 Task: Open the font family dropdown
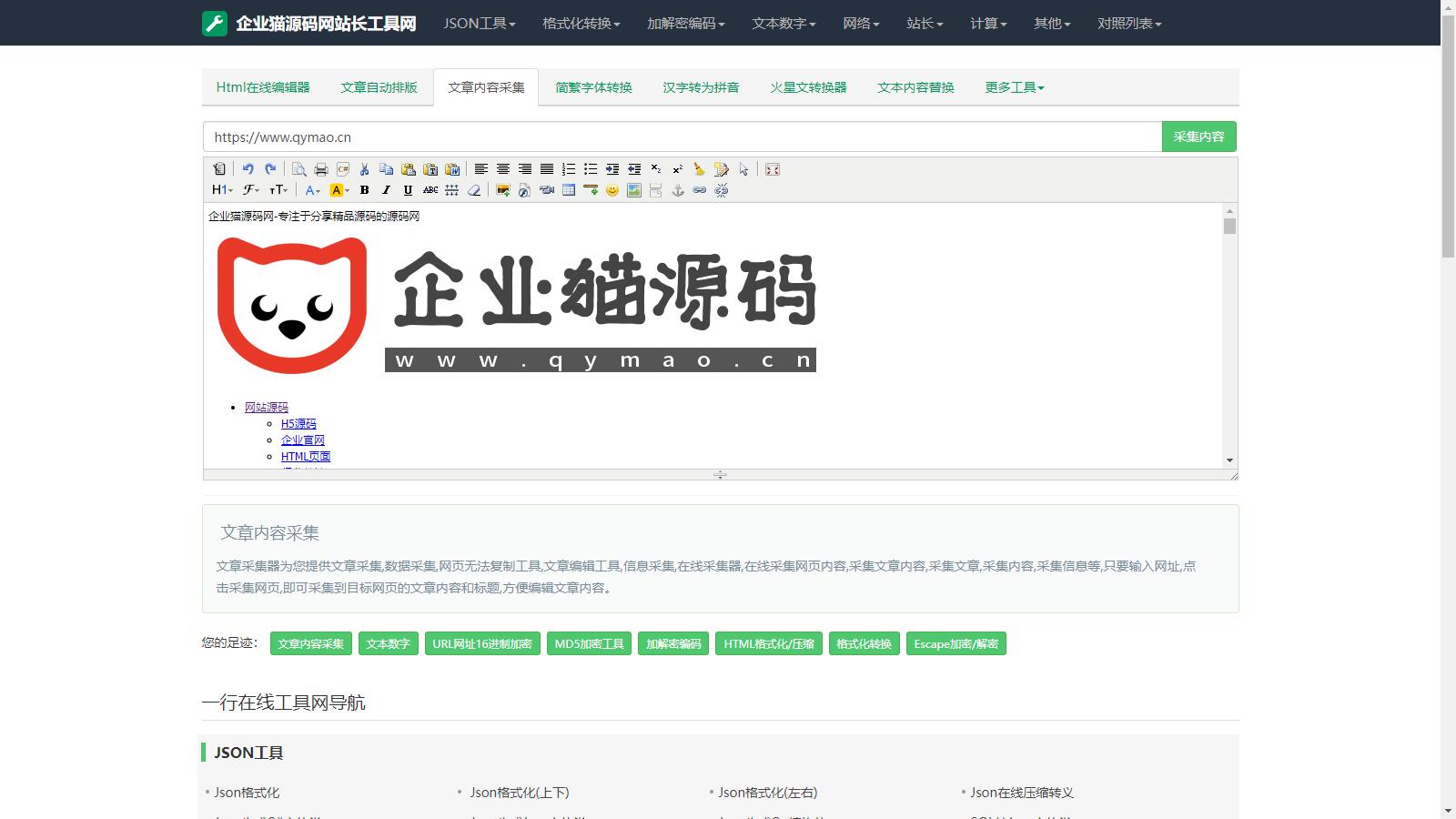click(251, 190)
